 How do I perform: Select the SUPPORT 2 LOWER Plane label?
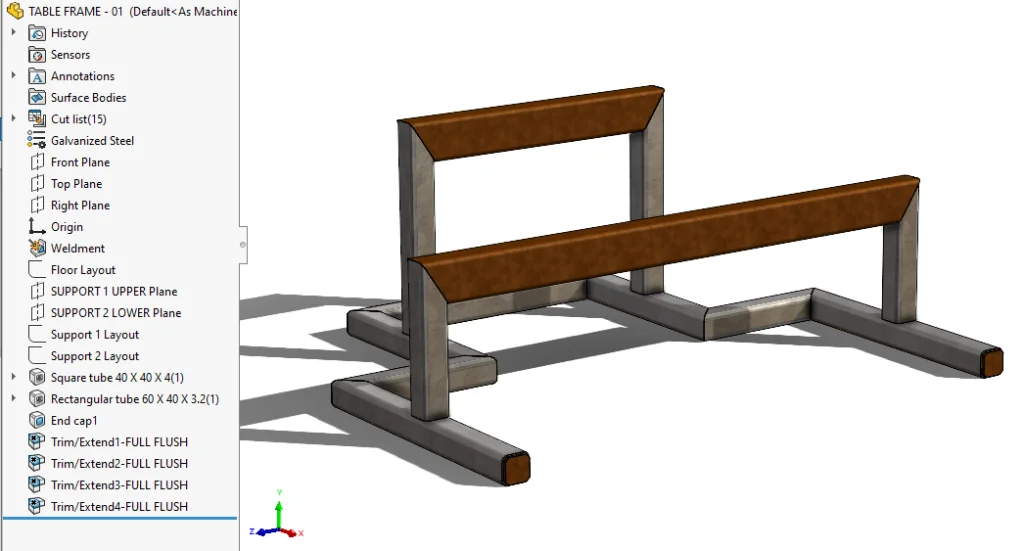pyautogui.click(x=116, y=313)
